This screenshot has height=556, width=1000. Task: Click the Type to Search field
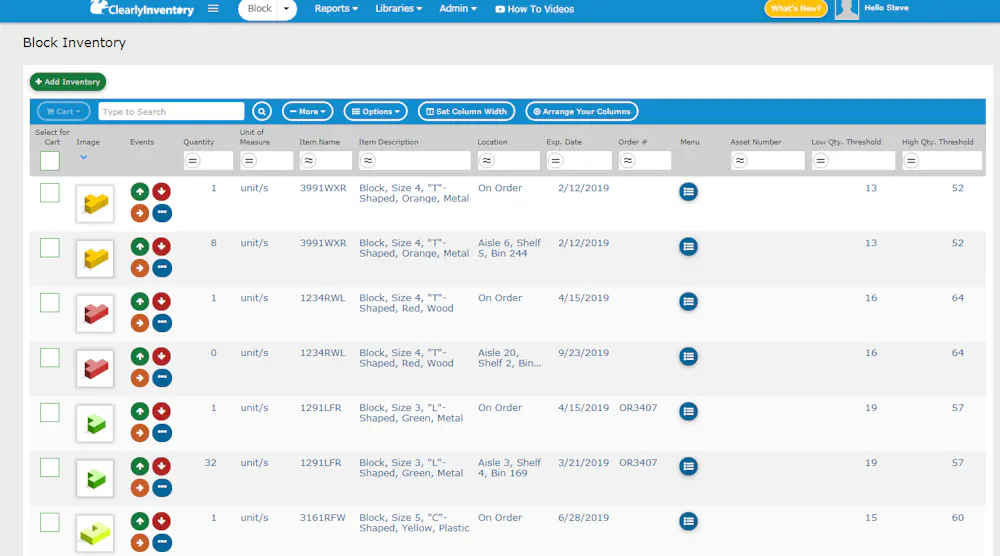click(x=171, y=112)
